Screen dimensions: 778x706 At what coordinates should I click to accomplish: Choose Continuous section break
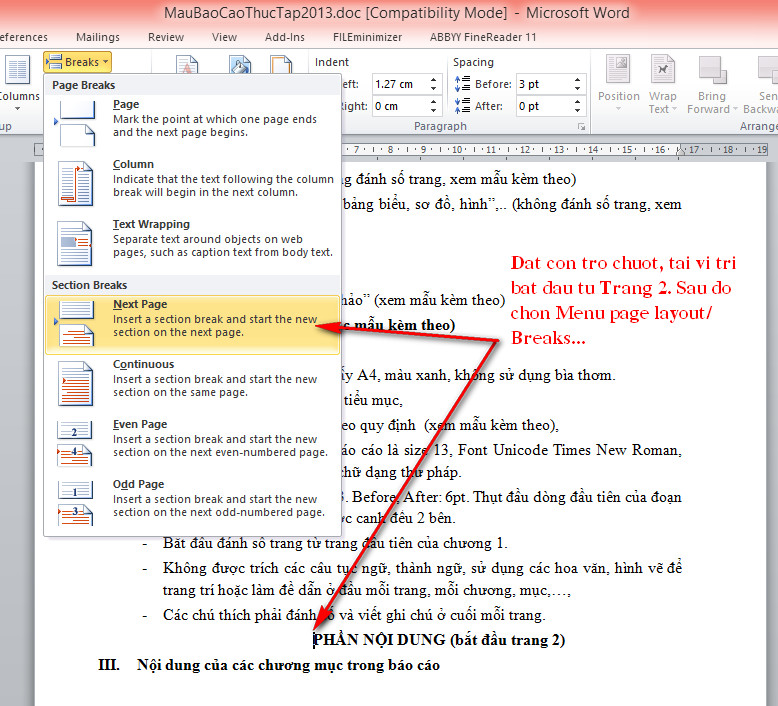[193, 383]
